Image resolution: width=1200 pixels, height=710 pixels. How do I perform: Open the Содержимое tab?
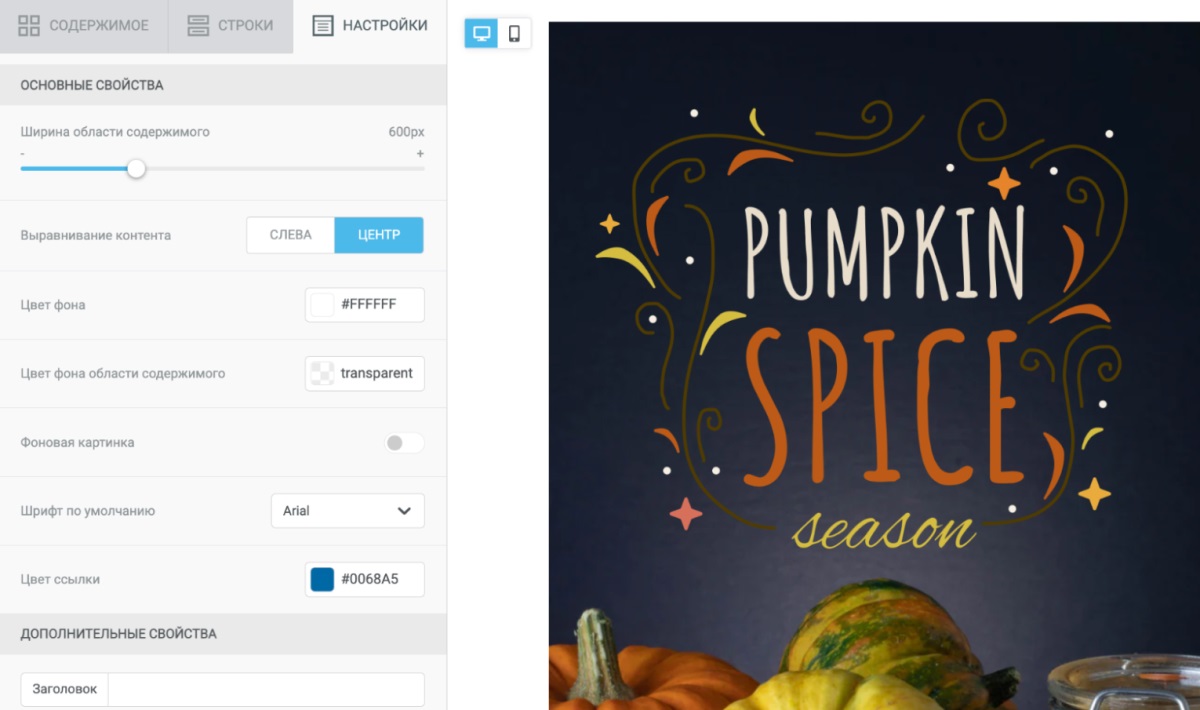click(x=84, y=26)
